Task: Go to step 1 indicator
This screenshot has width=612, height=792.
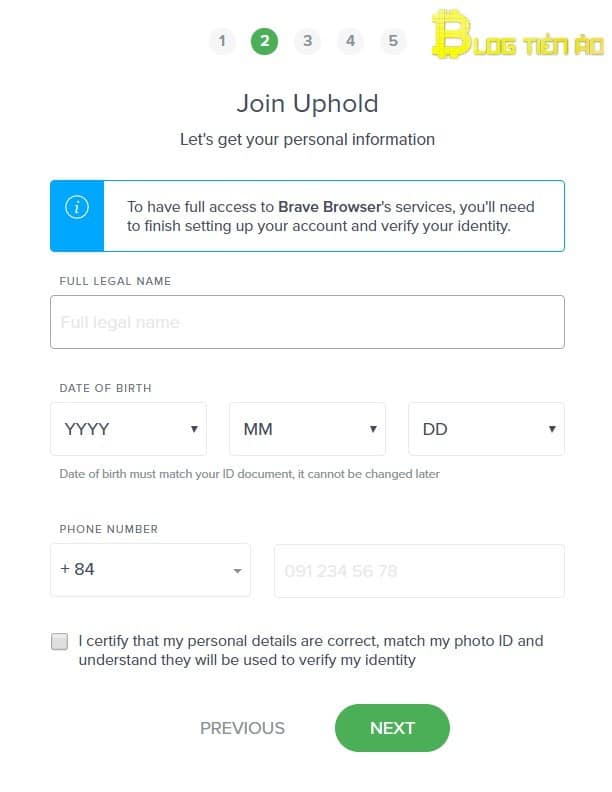Action: [222, 41]
